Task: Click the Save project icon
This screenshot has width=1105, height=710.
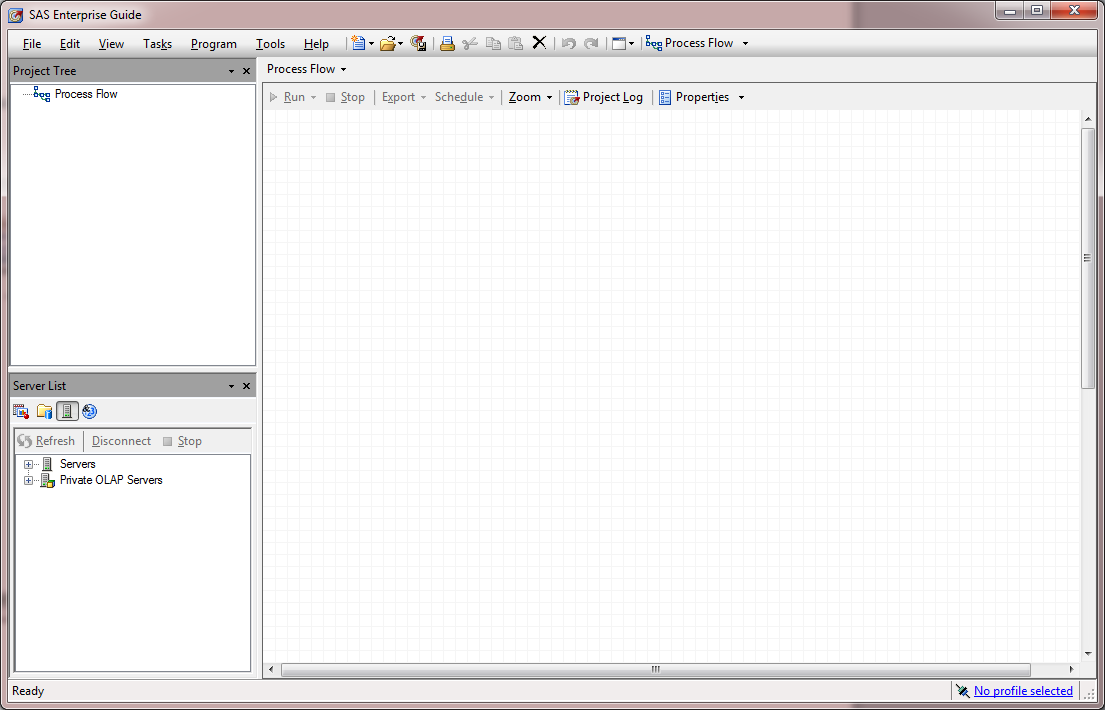Action: (x=419, y=43)
